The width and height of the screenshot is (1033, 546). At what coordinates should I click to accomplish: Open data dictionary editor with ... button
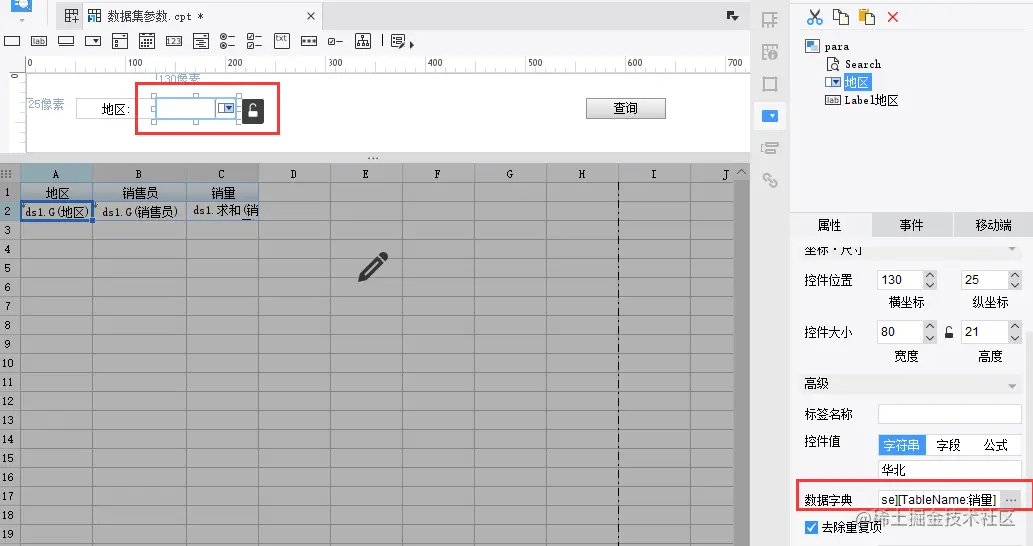pyautogui.click(x=1011, y=500)
